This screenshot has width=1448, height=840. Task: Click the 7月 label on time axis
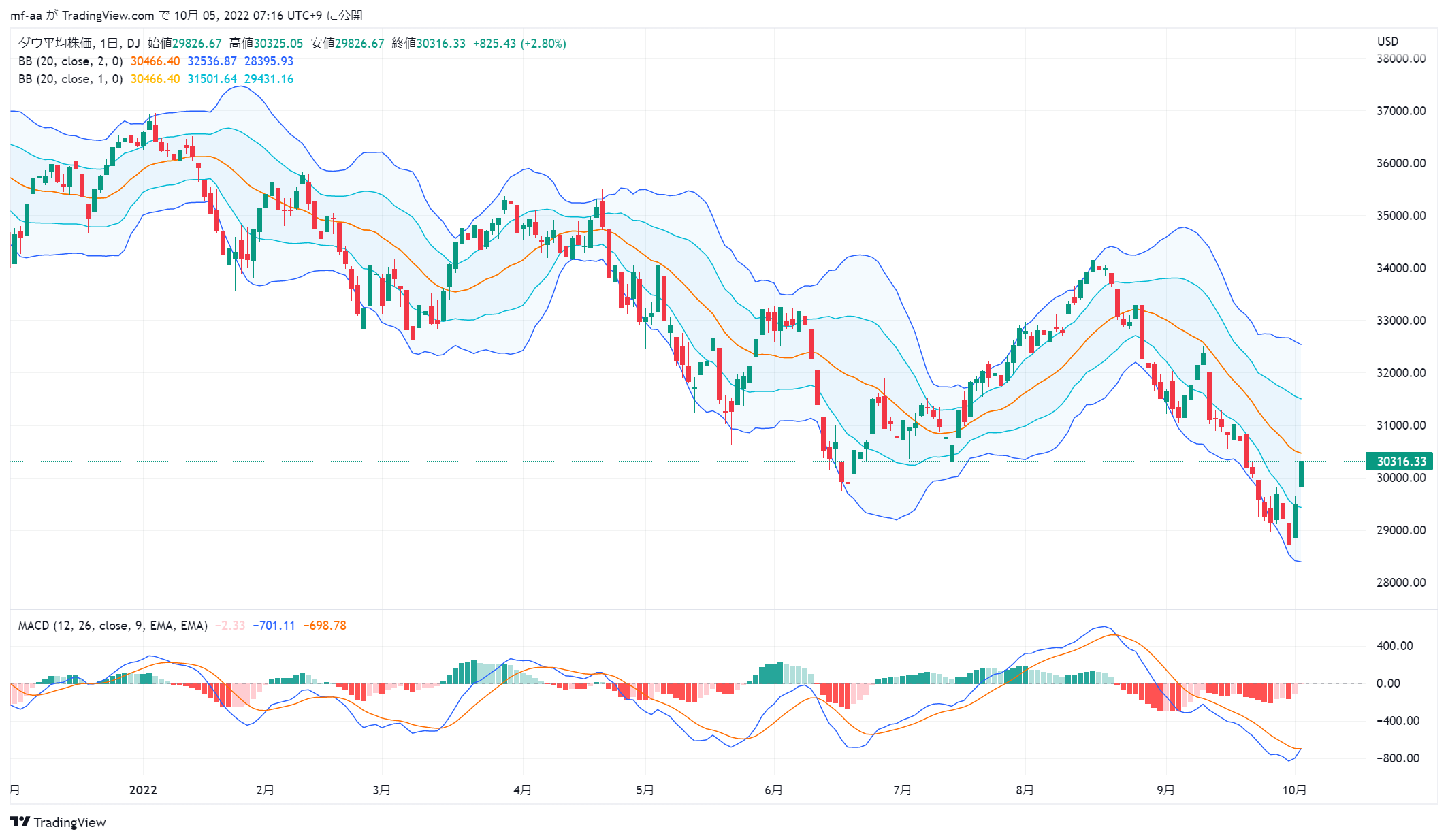coord(903,790)
